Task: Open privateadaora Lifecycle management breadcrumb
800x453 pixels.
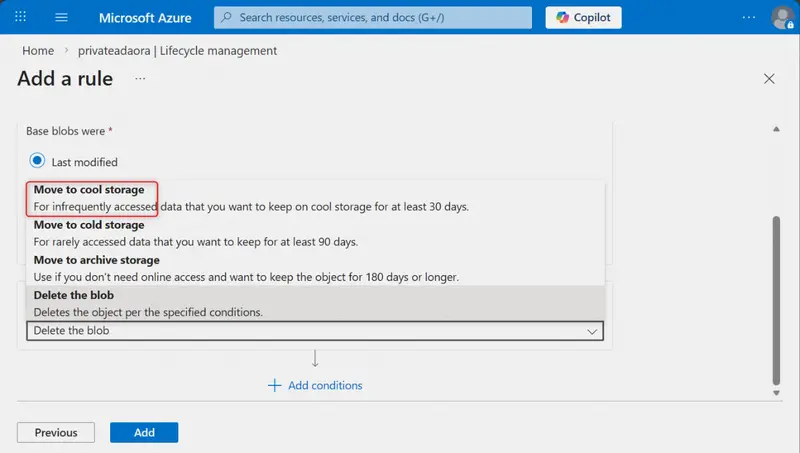Action: click(177, 51)
